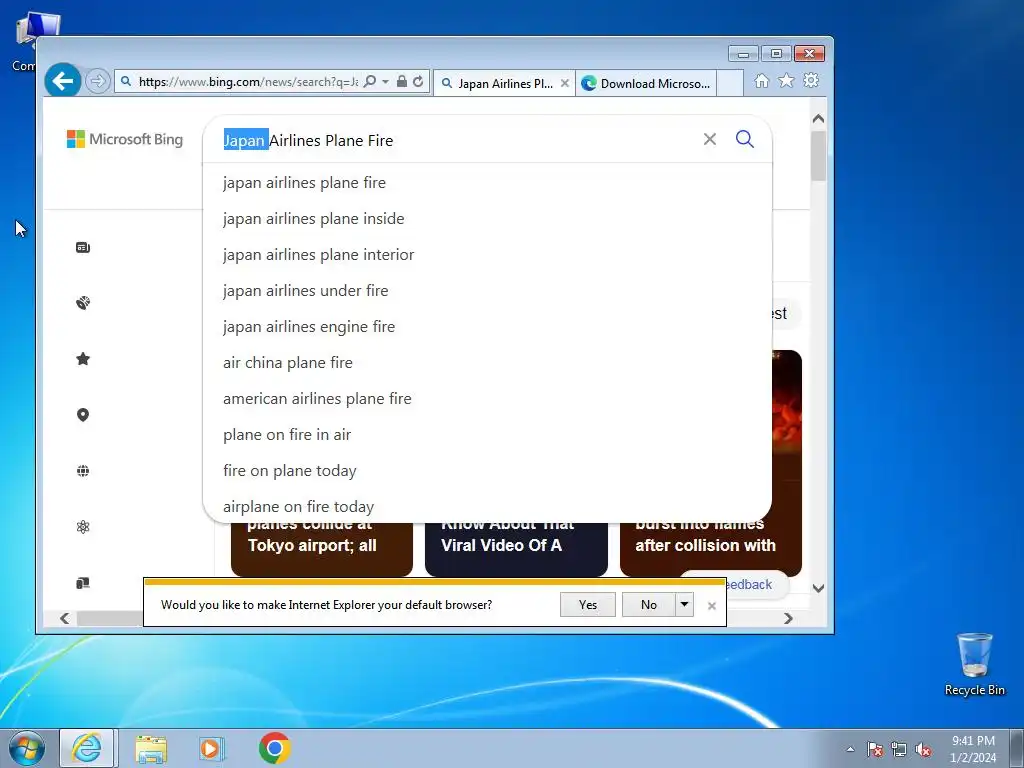Screen dimensions: 1024x768
Task: Pick suggestion 'airplane on fire today'
Action: tap(487, 506)
